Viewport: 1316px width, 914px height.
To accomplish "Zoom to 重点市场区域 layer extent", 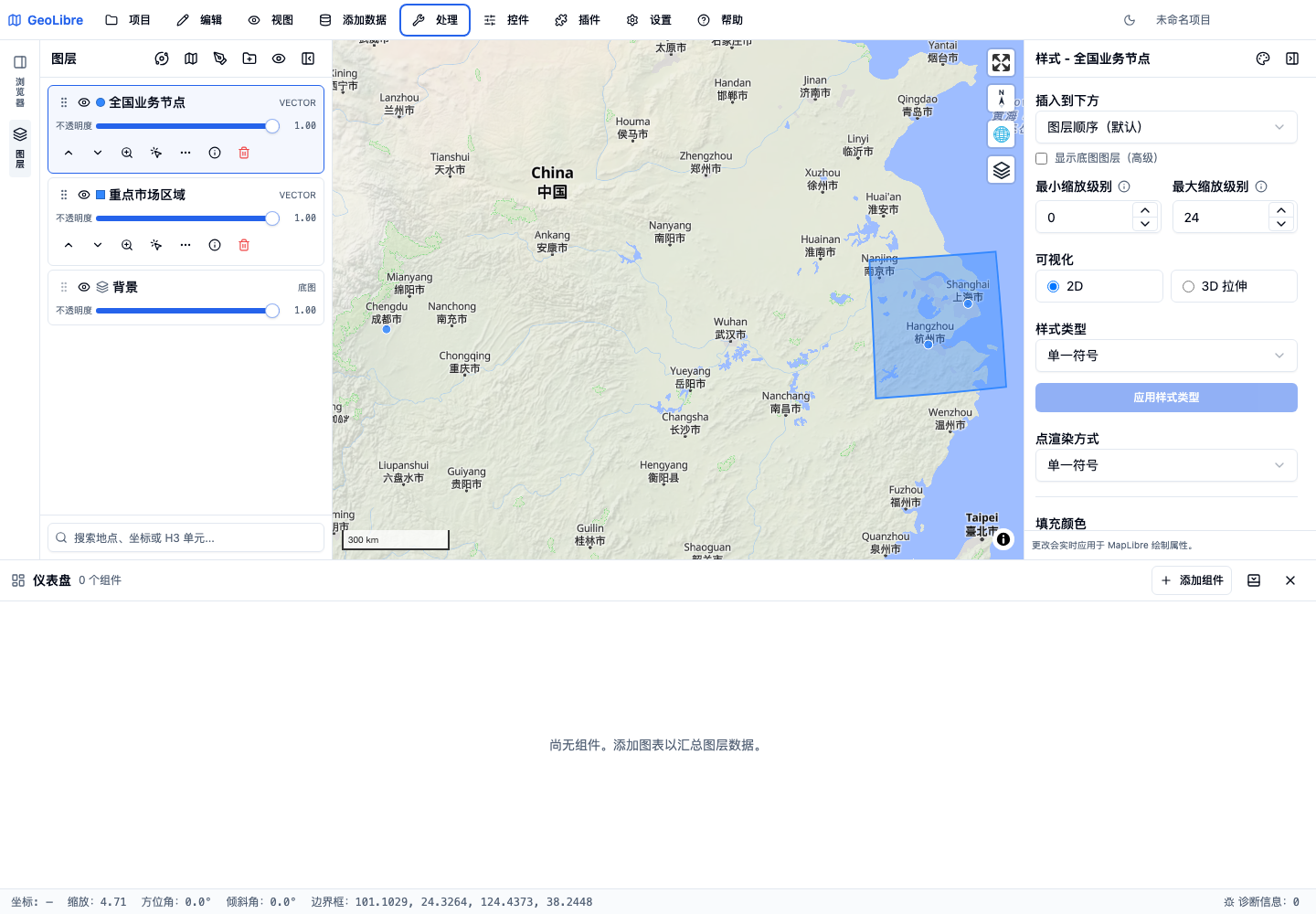I will pos(127,245).
